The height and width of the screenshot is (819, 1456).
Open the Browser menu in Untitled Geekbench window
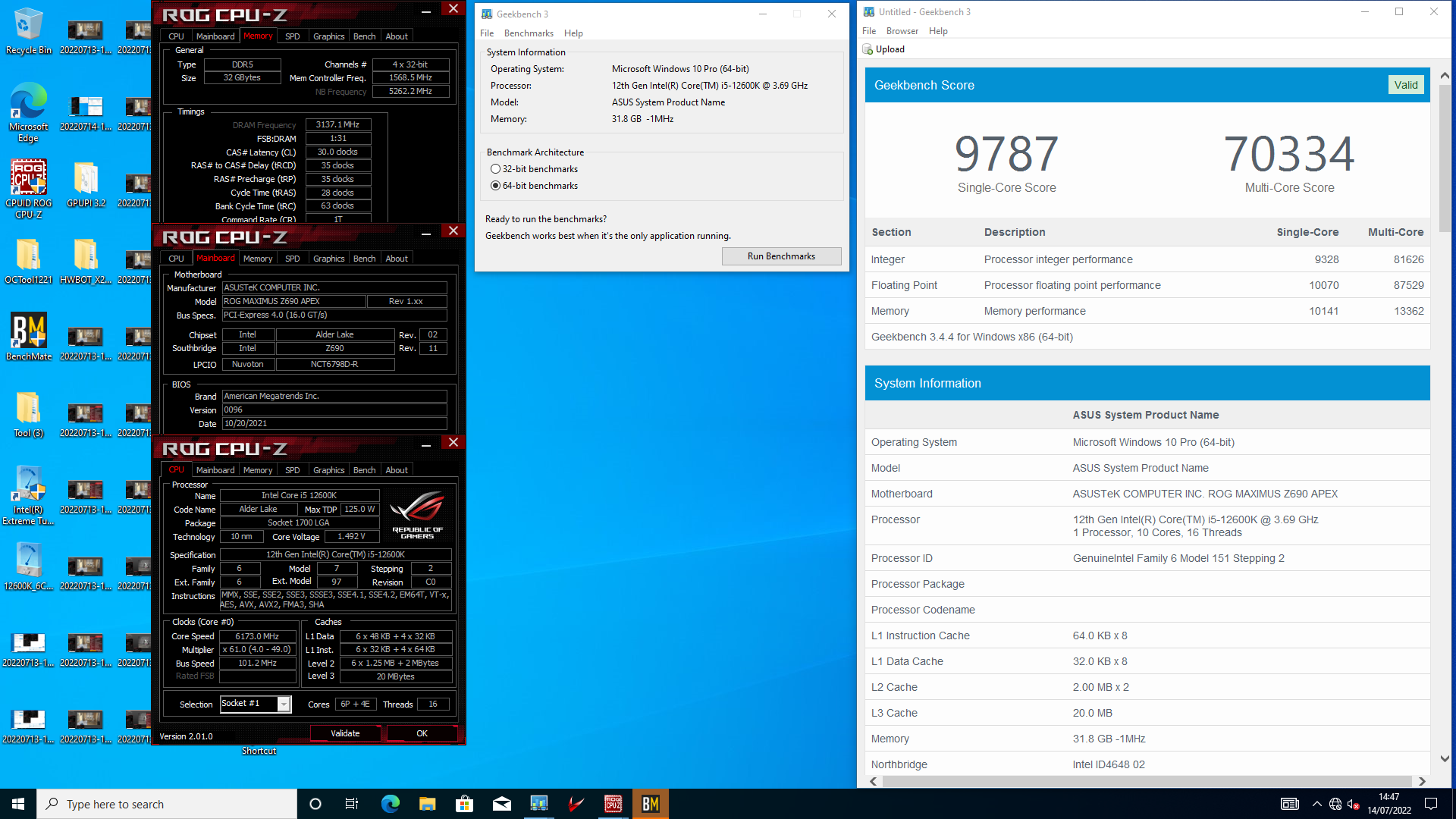(902, 31)
